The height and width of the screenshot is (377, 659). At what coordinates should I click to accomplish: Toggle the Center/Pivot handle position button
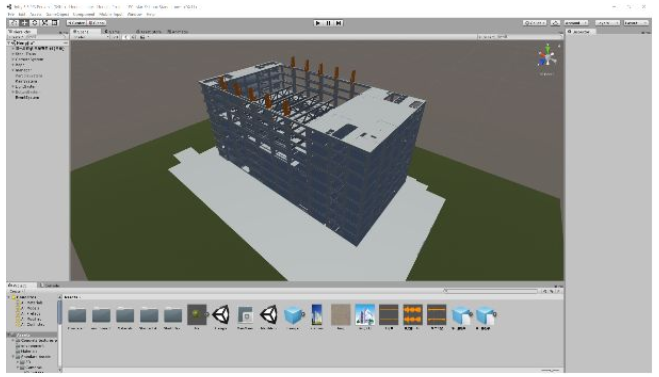[76, 23]
